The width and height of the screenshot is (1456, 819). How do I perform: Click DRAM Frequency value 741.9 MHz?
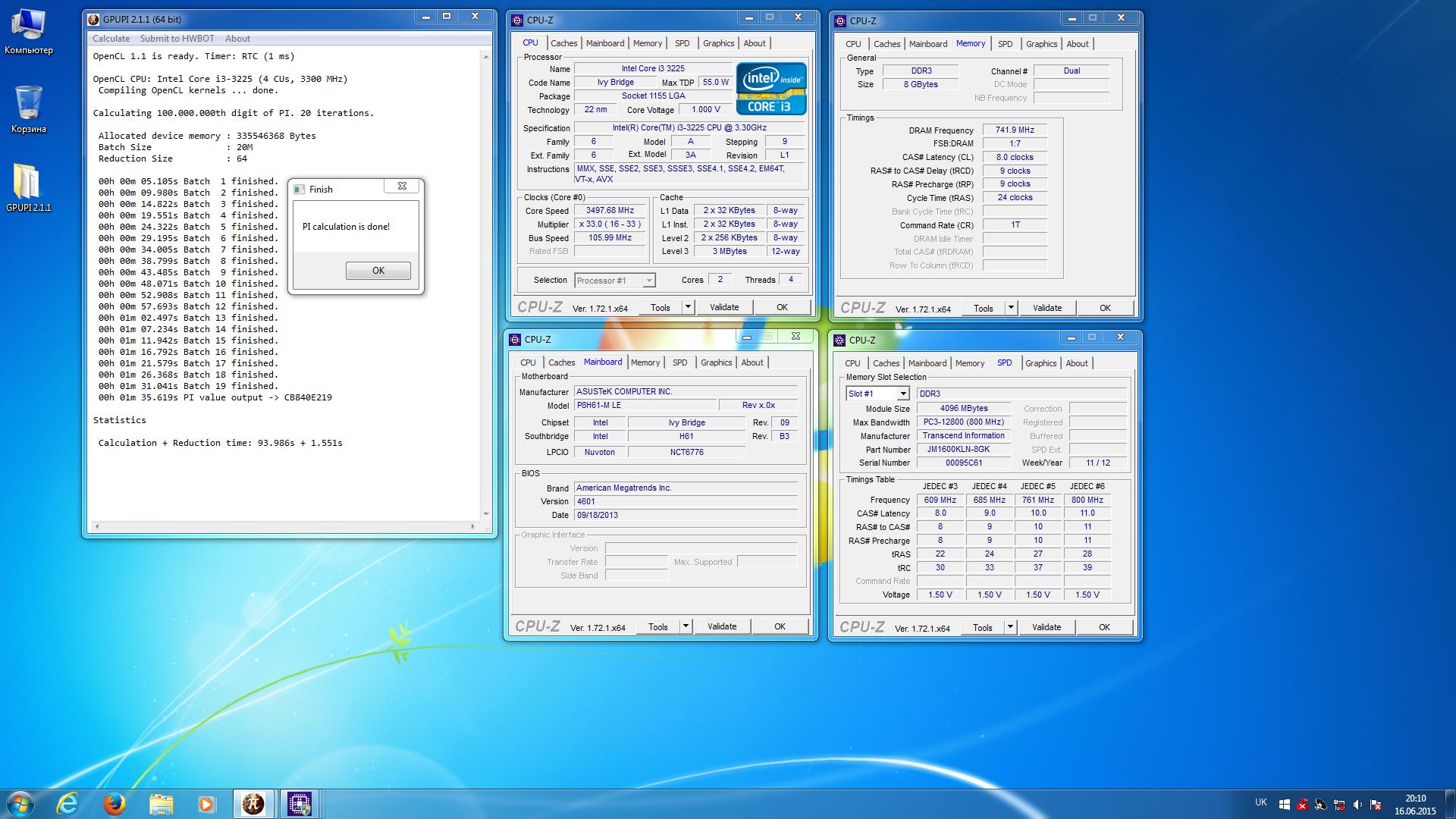[x=1015, y=130]
